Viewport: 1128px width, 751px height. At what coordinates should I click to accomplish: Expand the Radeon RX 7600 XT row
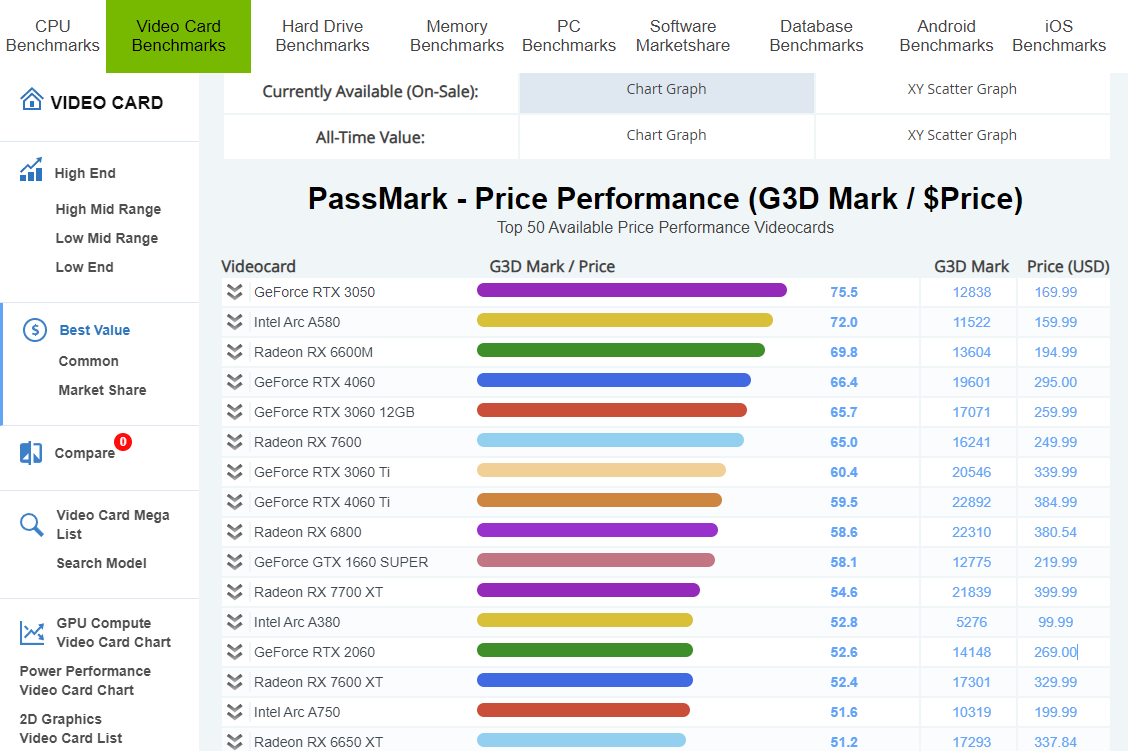[x=235, y=681]
